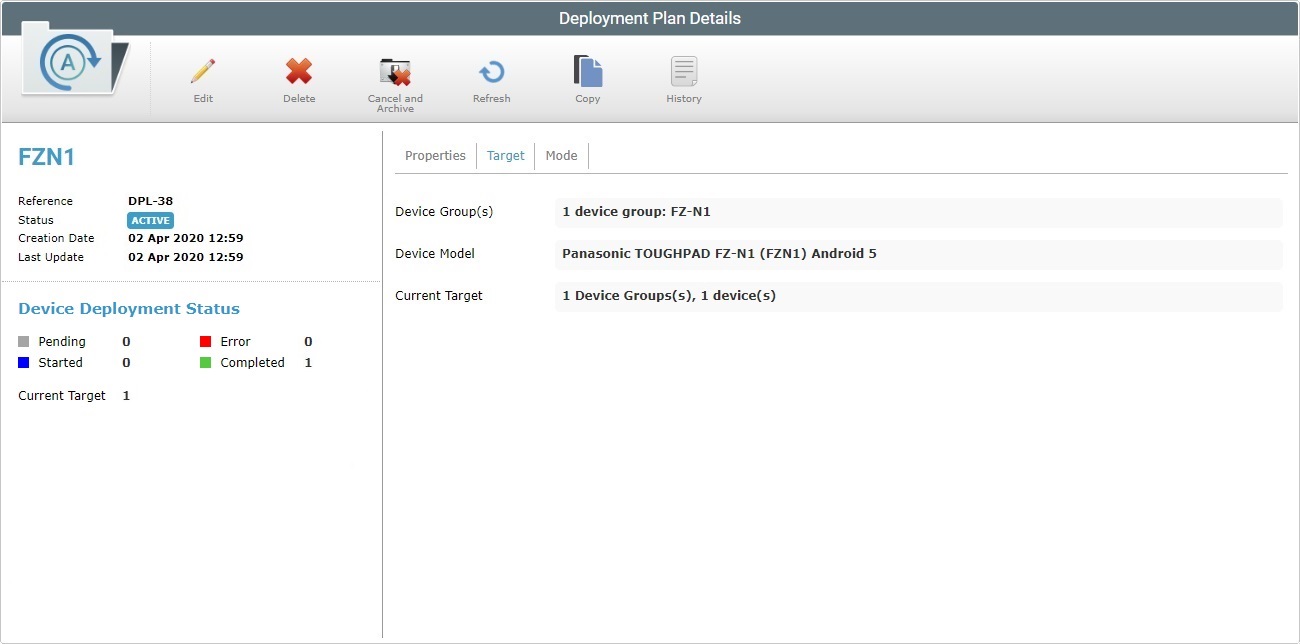The width and height of the screenshot is (1300, 644).
Task: Select the Current Target field
Action: click(918, 295)
